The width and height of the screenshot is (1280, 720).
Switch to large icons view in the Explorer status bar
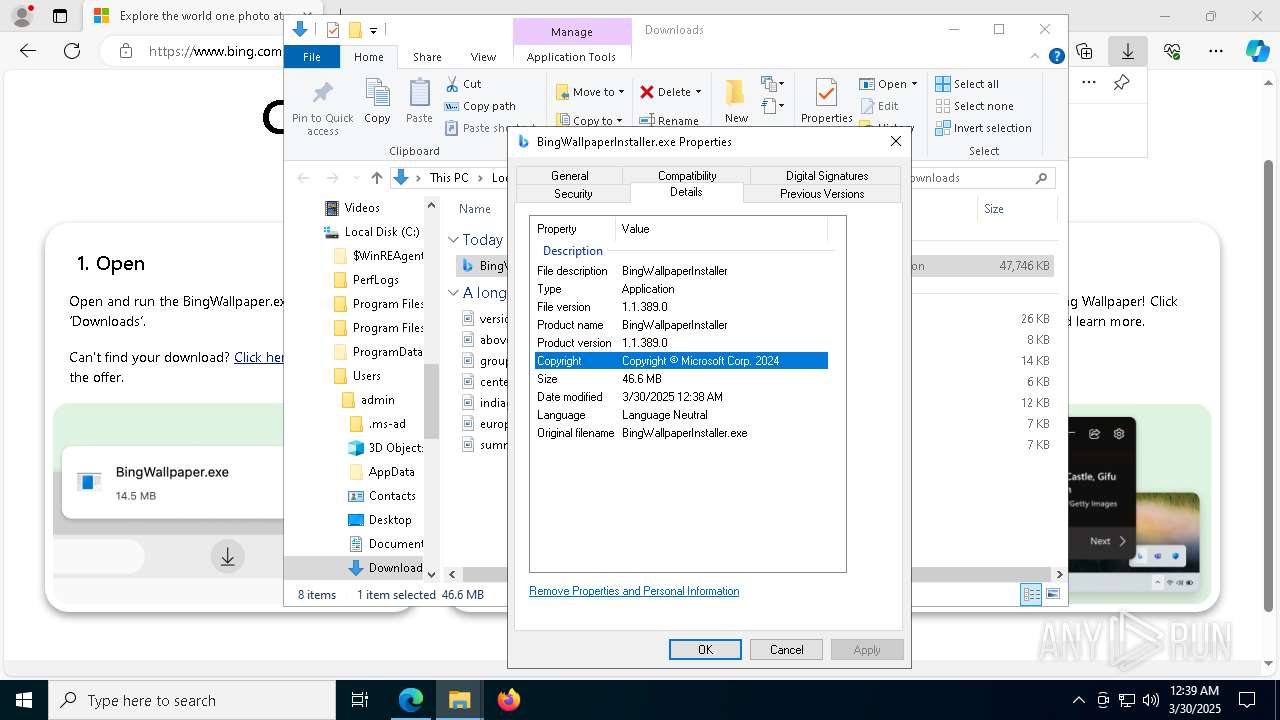[x=1053, y=594]
